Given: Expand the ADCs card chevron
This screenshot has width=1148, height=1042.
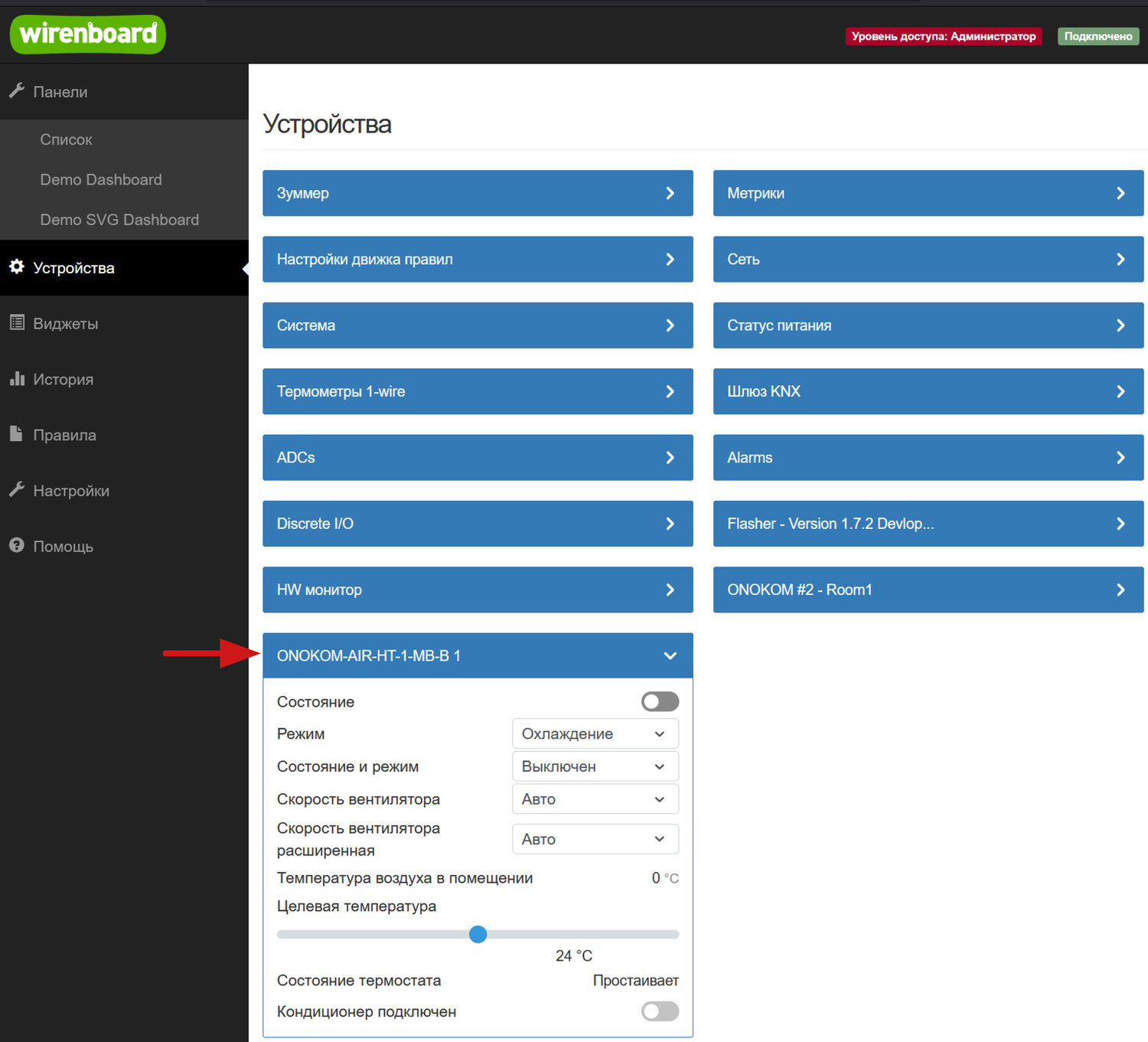Looking at the screenshot, I should tap(670, 458).
